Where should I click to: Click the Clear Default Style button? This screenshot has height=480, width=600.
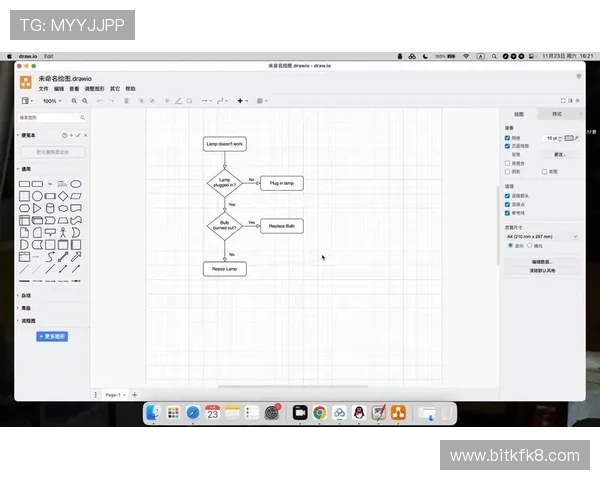click(x=542, y=271)
